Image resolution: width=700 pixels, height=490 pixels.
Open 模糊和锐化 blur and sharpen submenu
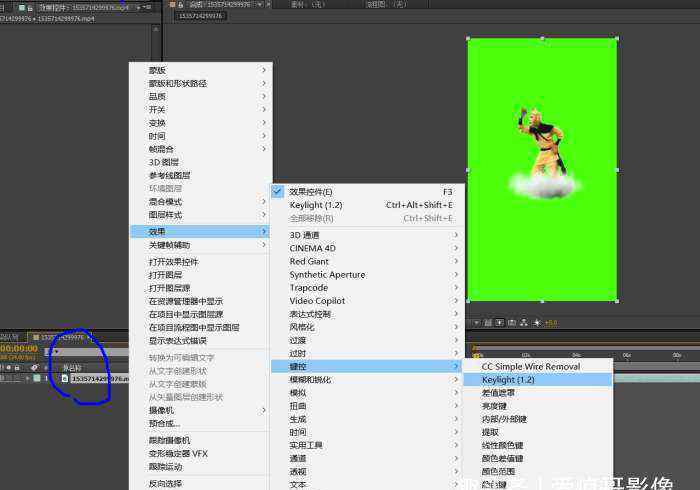click(x=366, y=380)
